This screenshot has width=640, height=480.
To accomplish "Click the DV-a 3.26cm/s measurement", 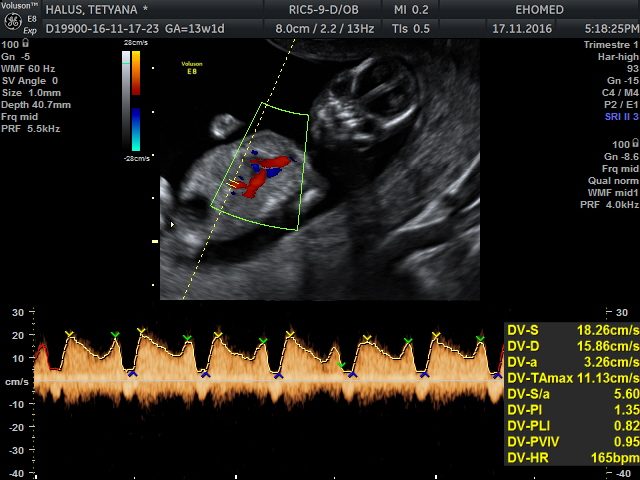I will tap(573, 362).
